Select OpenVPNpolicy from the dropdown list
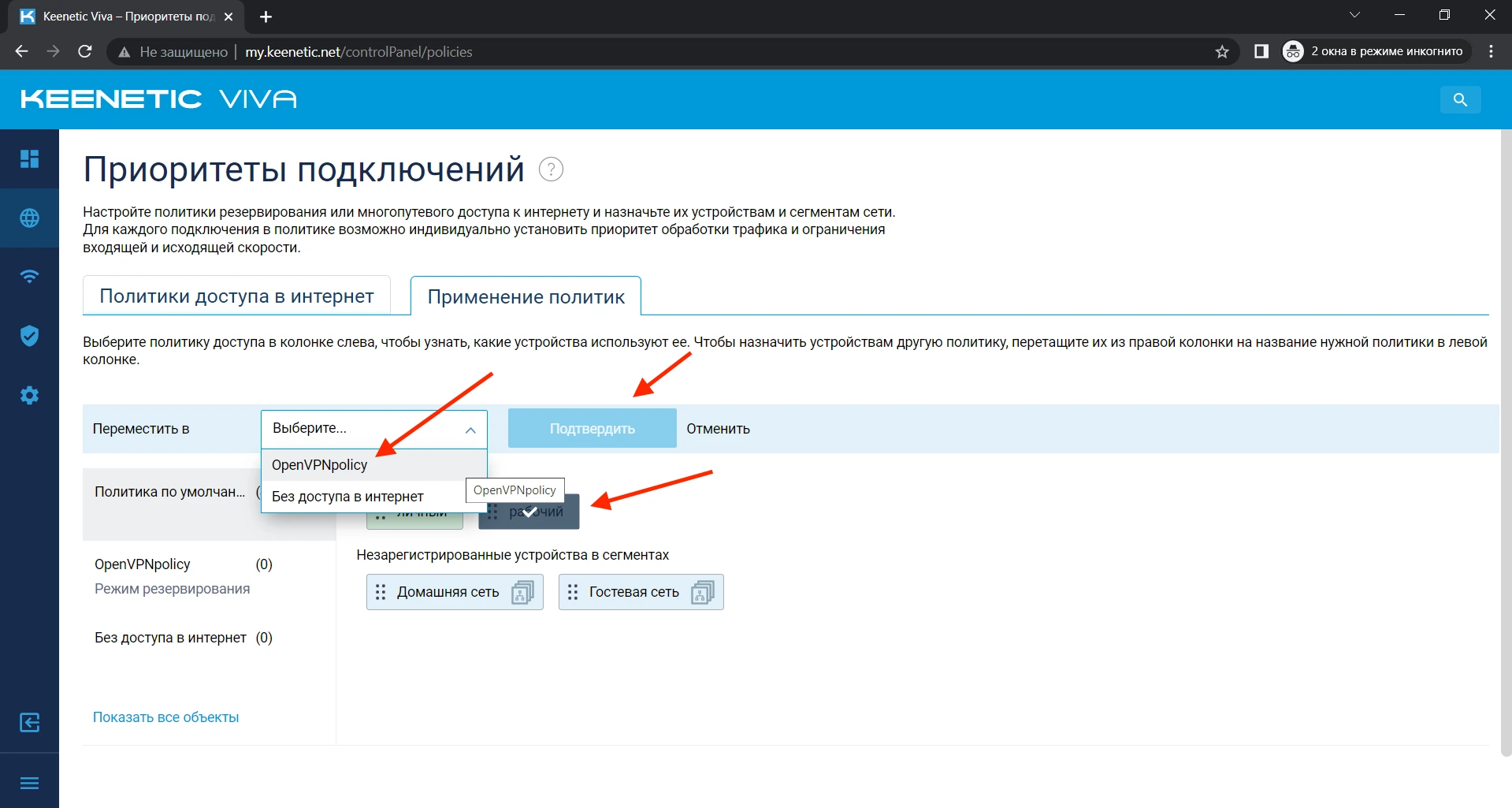Screen dimensions: 1512x808 319,464
